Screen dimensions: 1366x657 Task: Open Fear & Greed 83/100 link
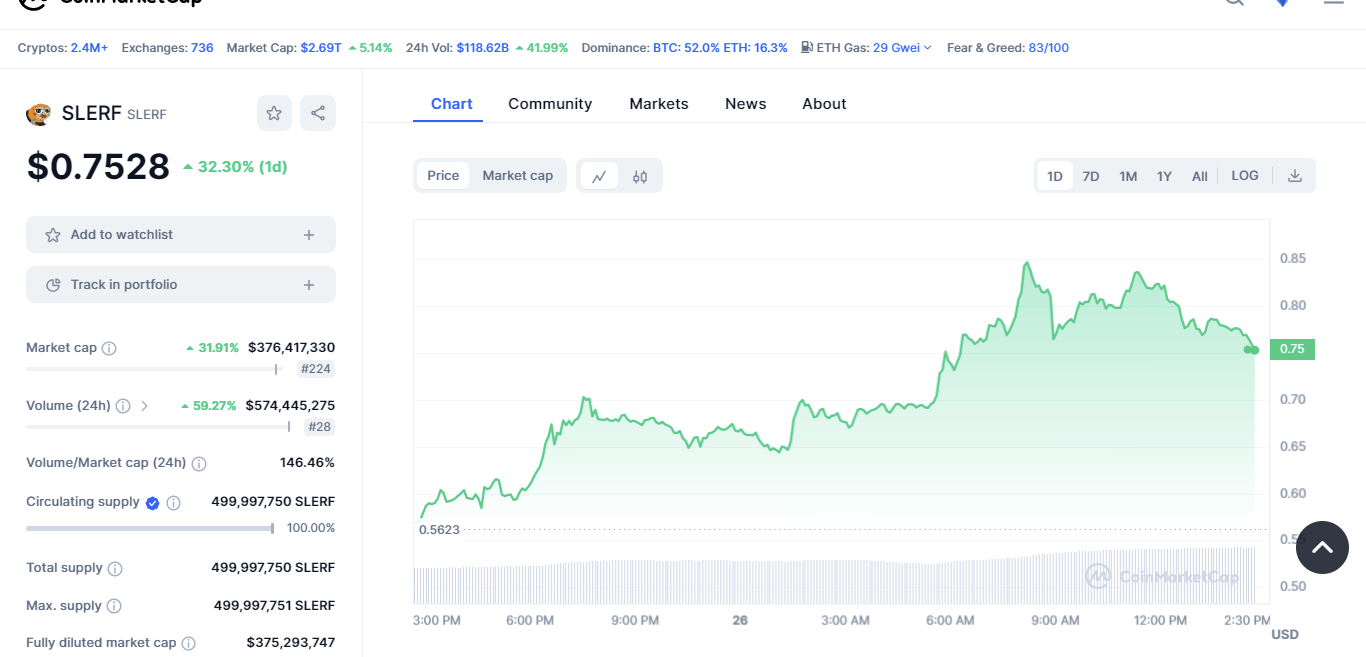pyautogui.click(x=1048, y=47)
